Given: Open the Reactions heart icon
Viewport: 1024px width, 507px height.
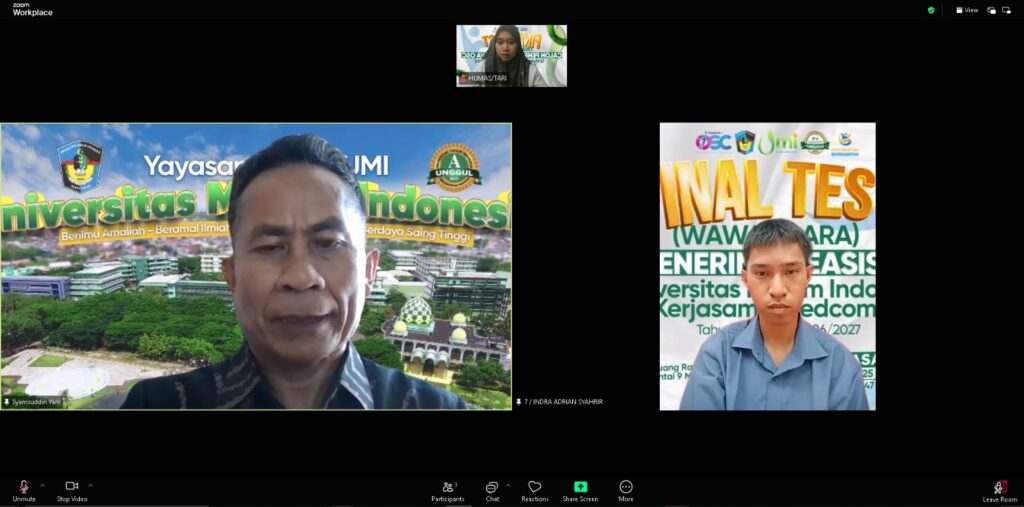Looking at the screenshot, I should pyautogui.click(x=535, y=488).
